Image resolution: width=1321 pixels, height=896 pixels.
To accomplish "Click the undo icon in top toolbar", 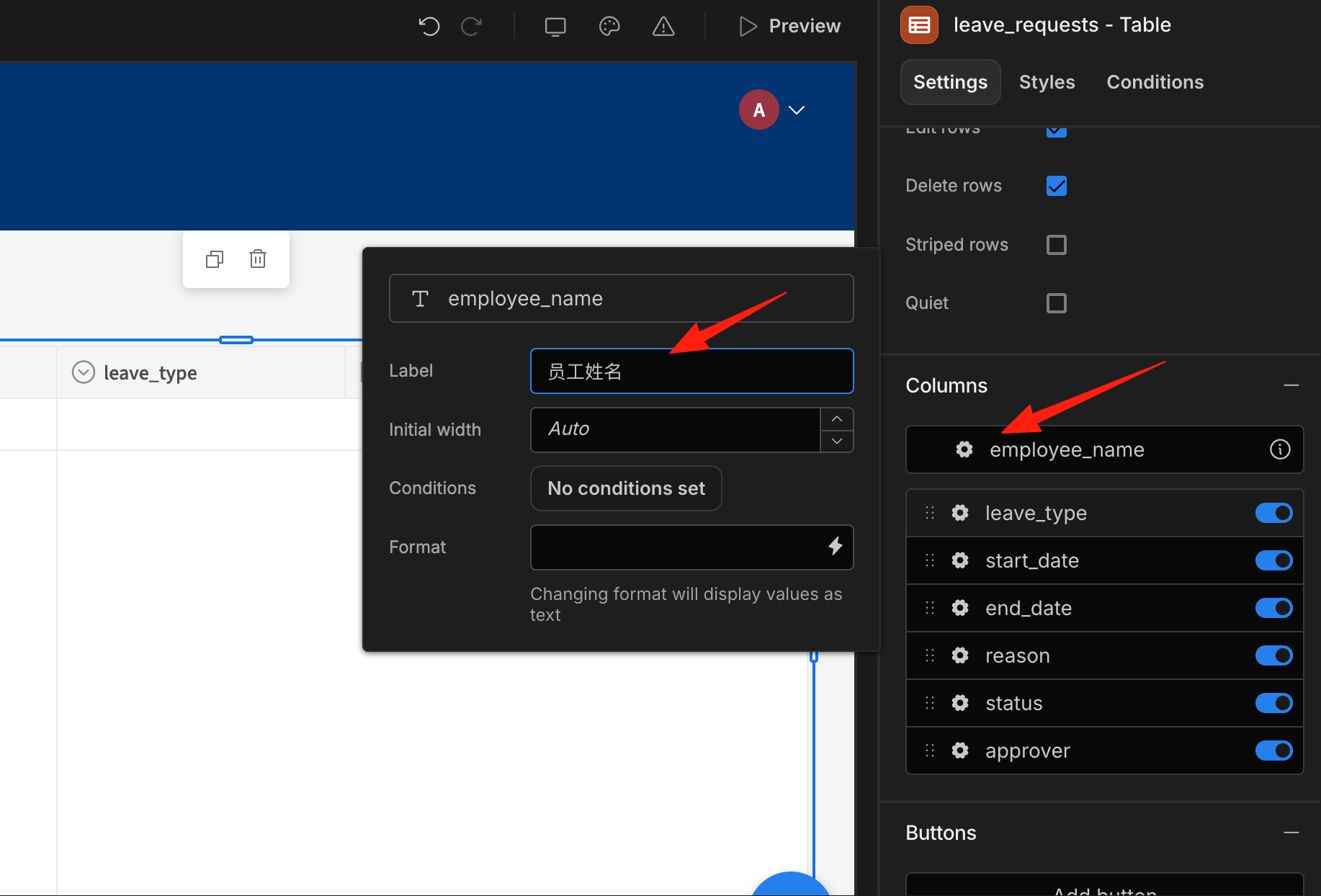I will pyautogui.click(x=429, y=27).
